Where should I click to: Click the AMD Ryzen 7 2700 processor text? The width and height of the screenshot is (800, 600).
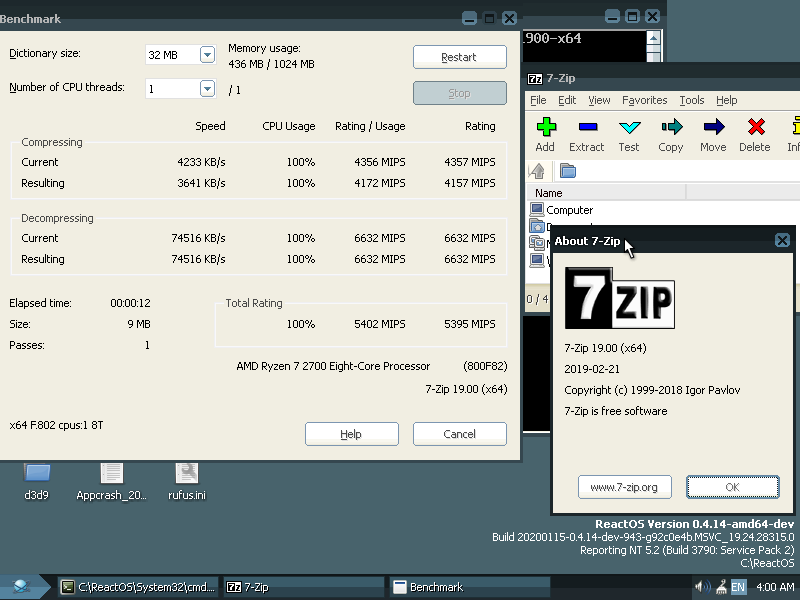(x=333, y=366)
